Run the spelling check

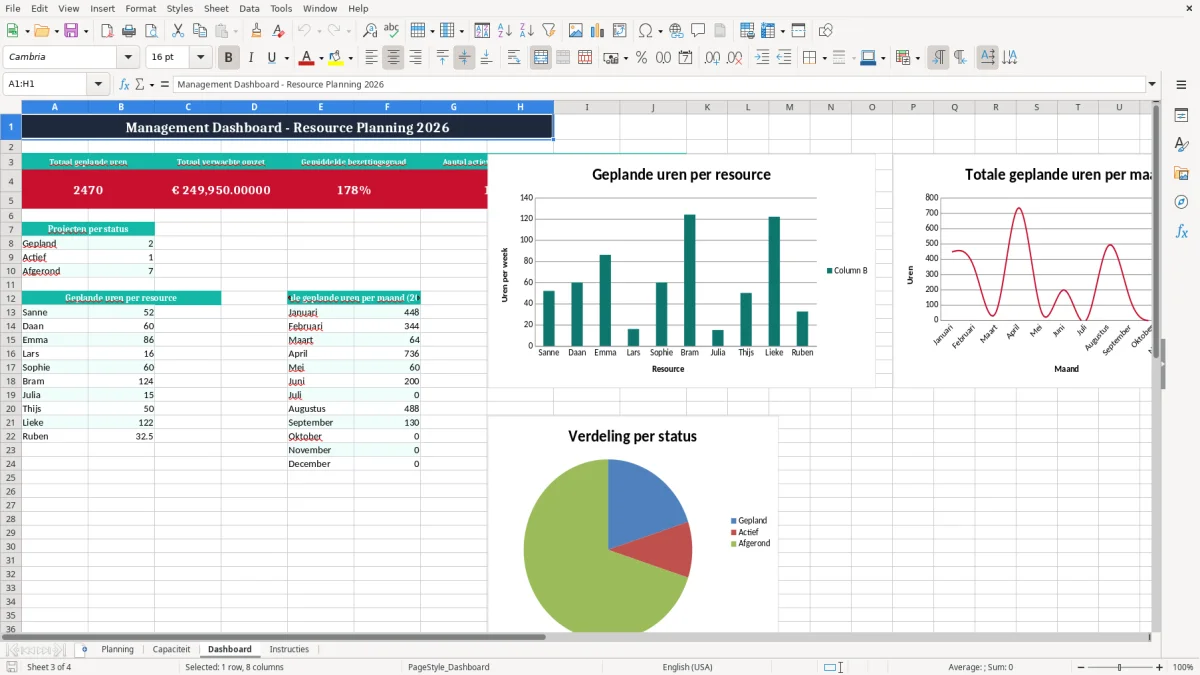[392, 31]
